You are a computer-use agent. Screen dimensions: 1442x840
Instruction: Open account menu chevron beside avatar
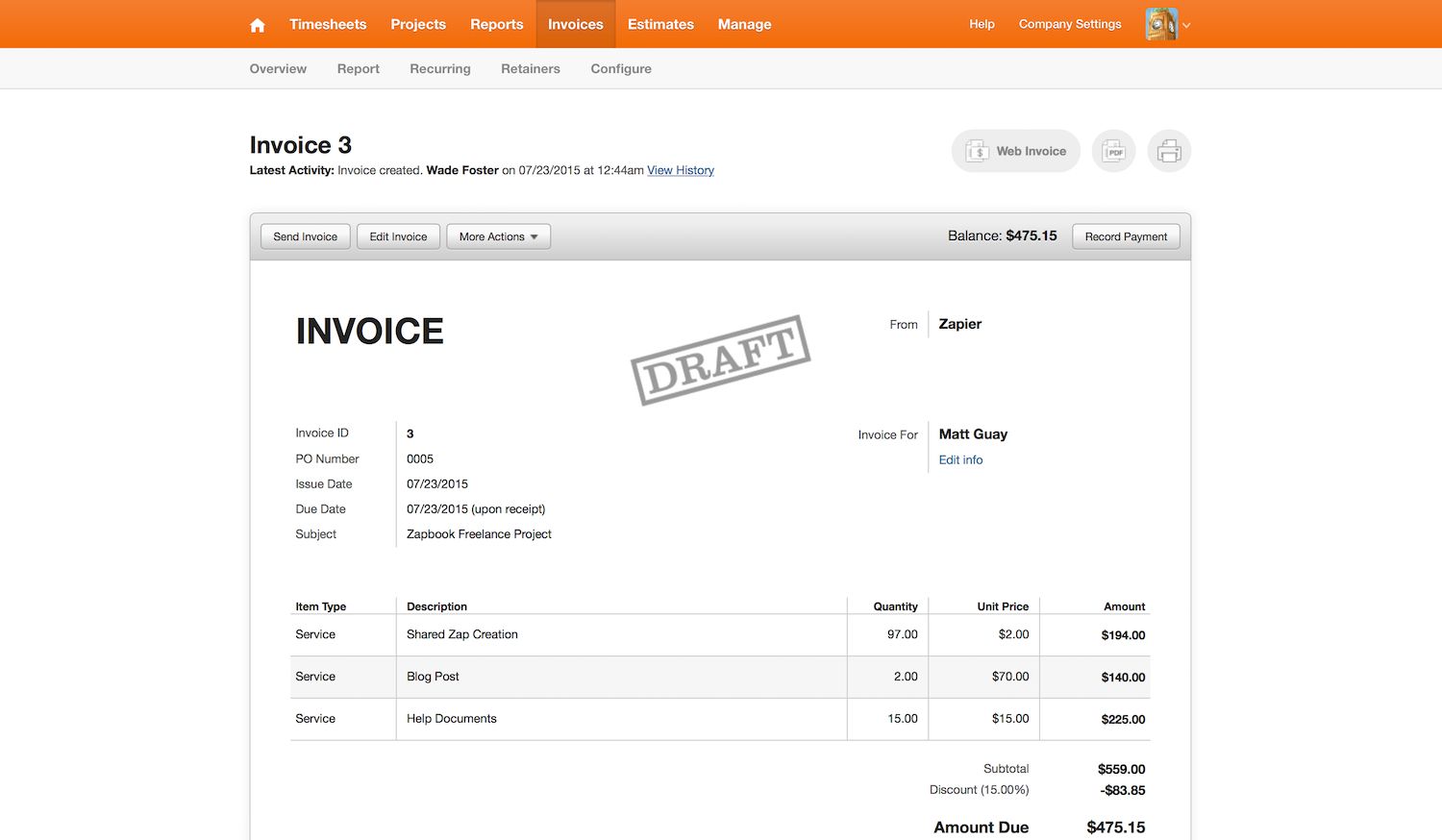pyautogui.click(x=1186, y=26)
